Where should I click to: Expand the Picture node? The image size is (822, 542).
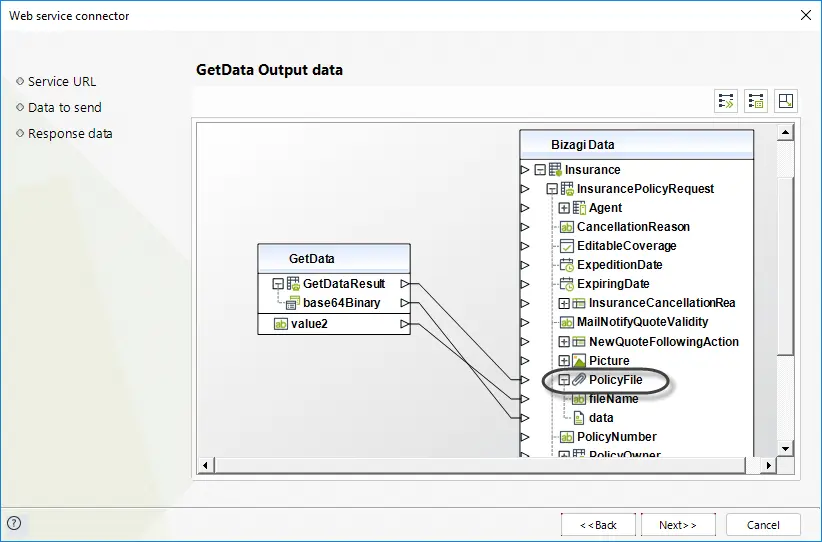click(x=564, y=361)
